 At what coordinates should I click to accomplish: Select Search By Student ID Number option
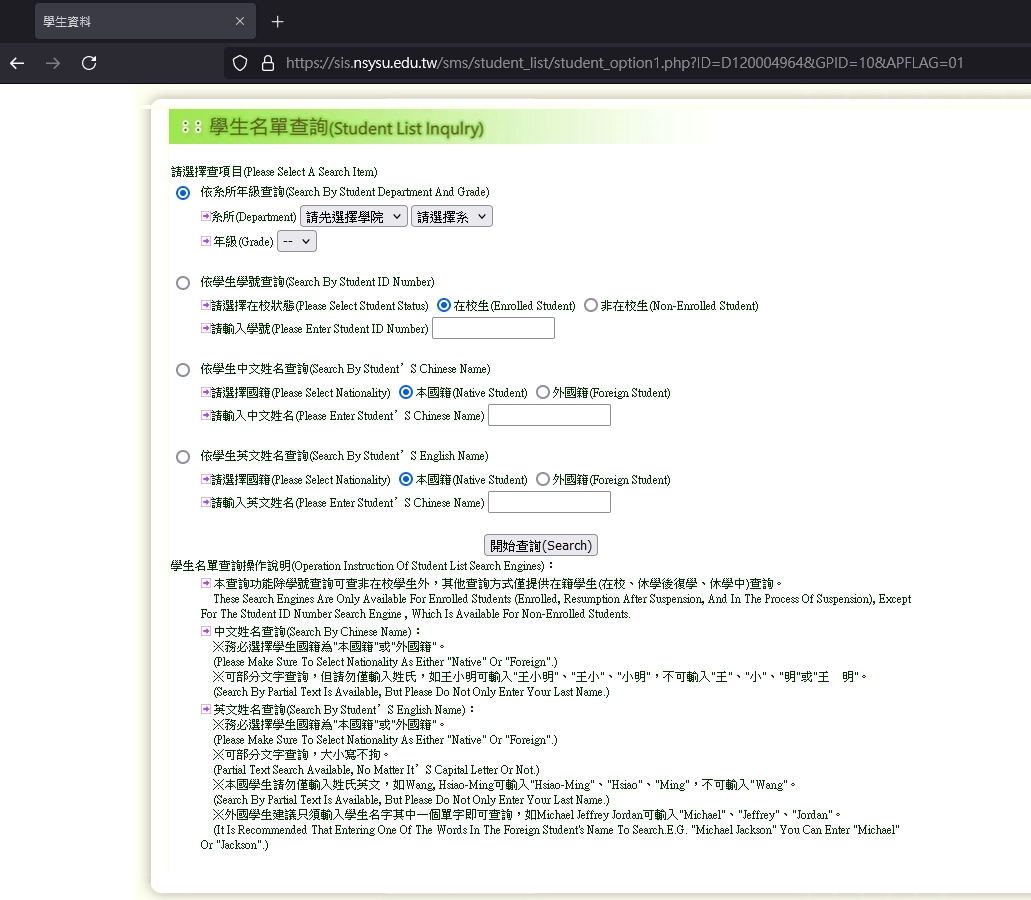click(x=183, y=283)
